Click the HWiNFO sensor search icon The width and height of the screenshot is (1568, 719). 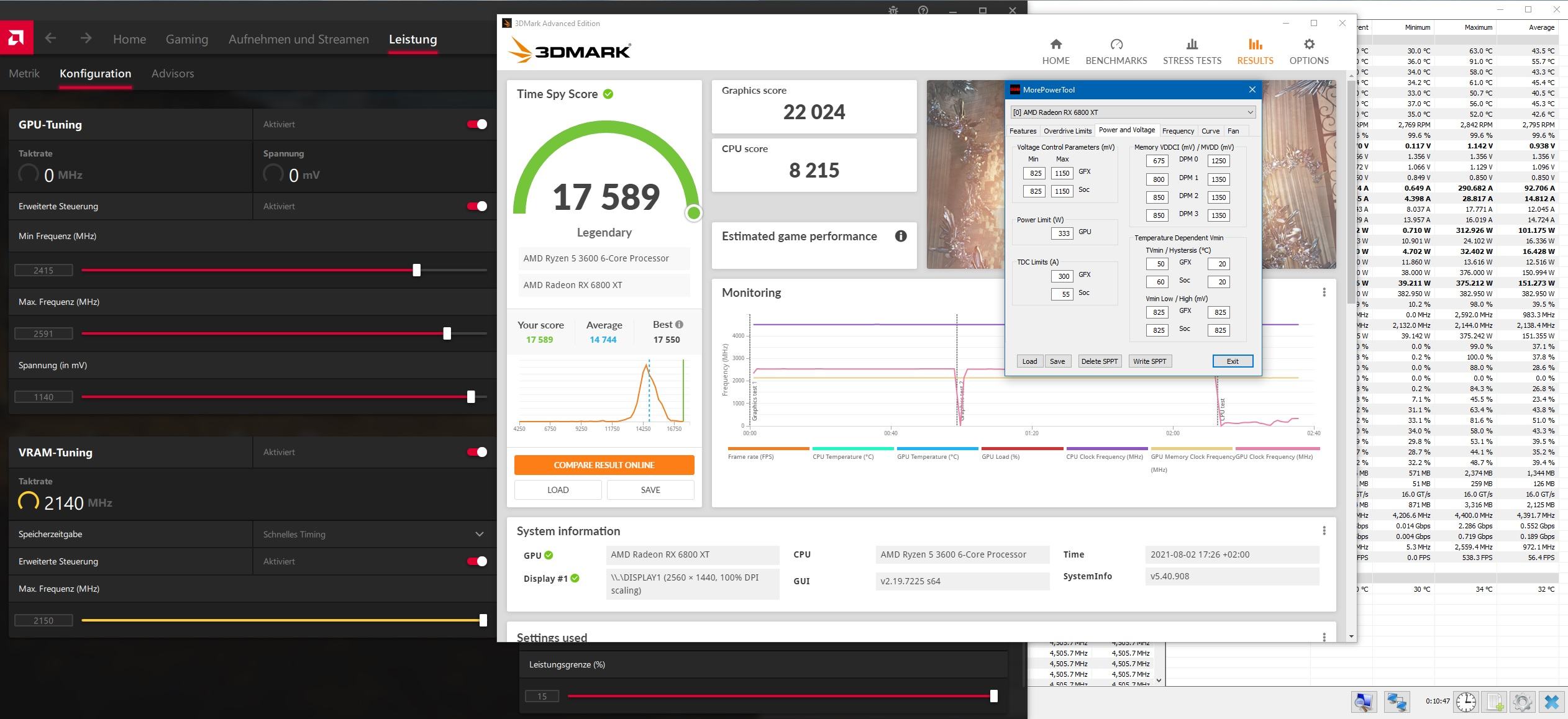tap(1363, 702)
